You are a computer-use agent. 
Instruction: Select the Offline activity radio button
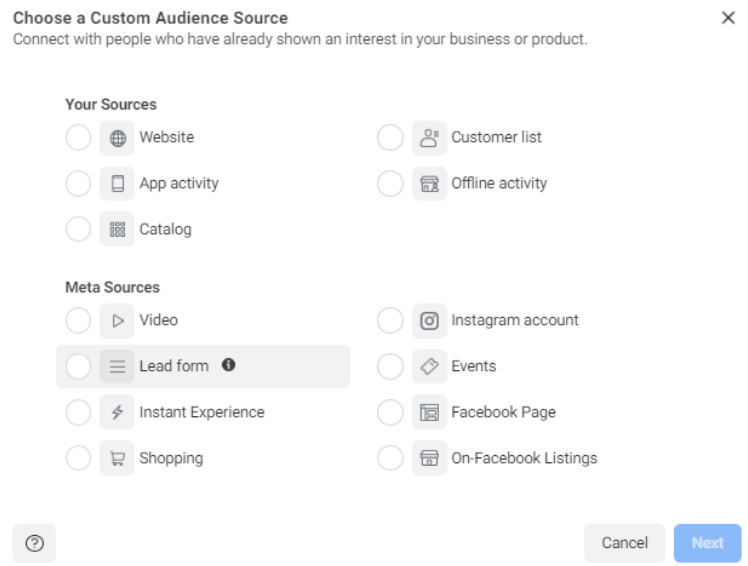click(390, 184)
